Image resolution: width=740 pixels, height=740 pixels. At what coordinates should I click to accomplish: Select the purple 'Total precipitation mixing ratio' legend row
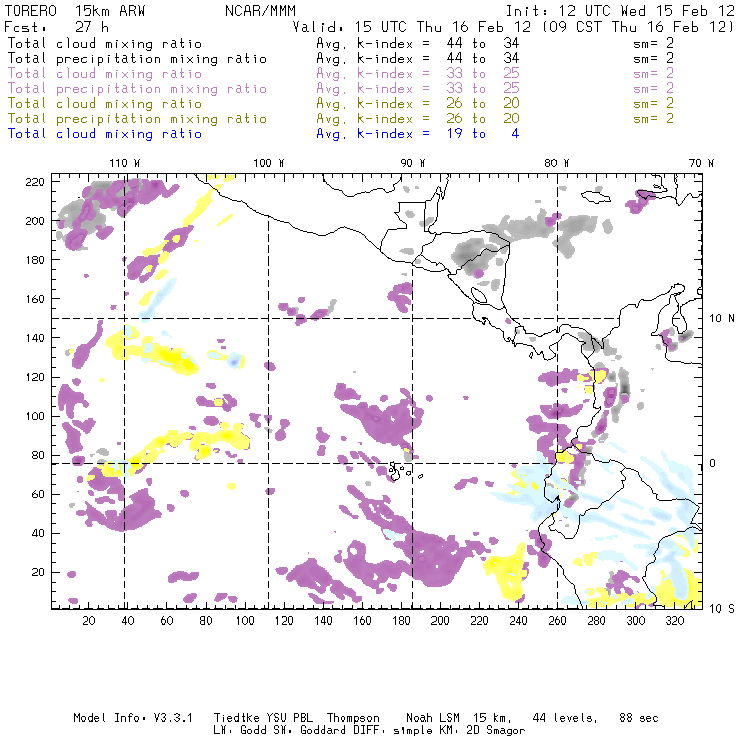click(341, 89)
